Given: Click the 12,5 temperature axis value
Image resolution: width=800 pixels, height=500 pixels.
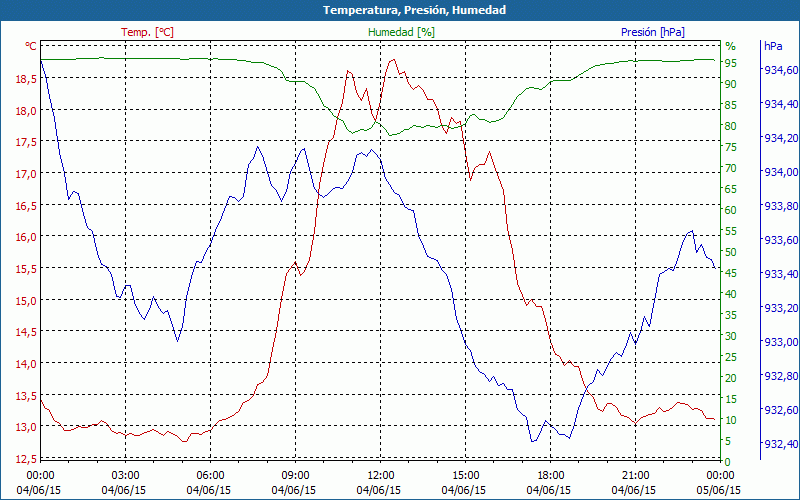Looking at the screenshot, I should pyautogui.click(x=27, y=458).
